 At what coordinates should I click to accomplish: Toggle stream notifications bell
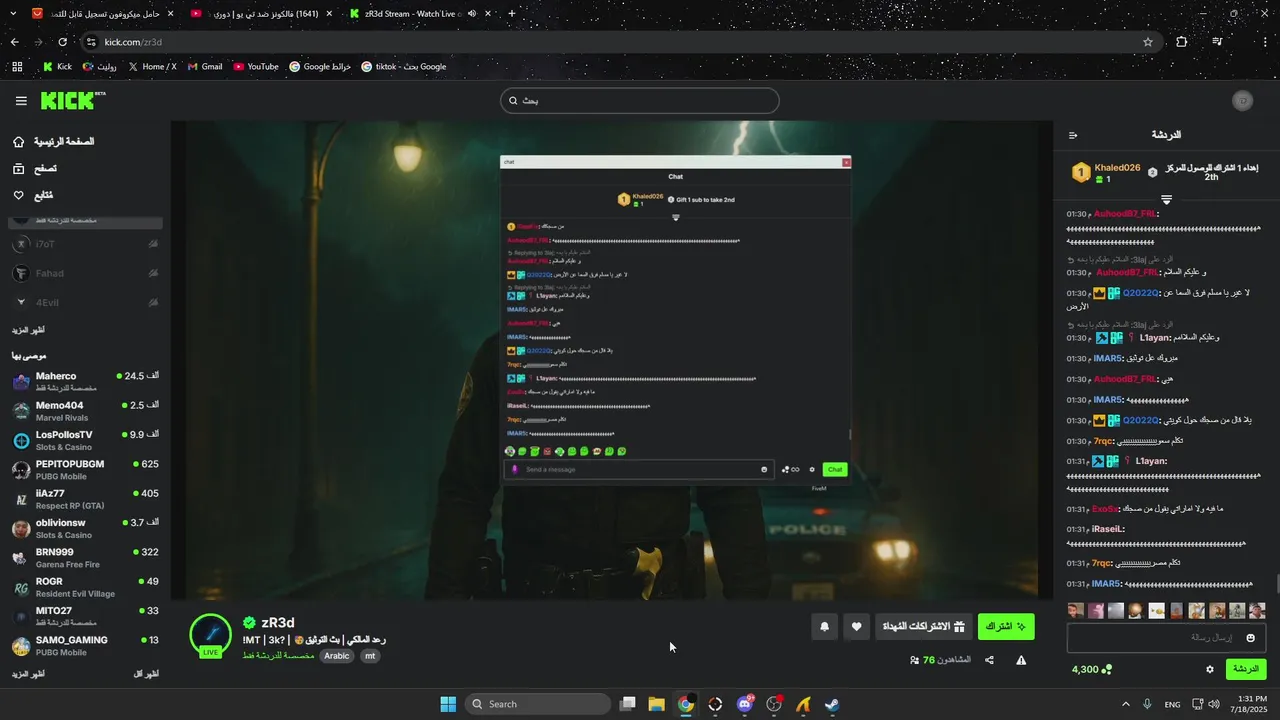click(825, 627)
